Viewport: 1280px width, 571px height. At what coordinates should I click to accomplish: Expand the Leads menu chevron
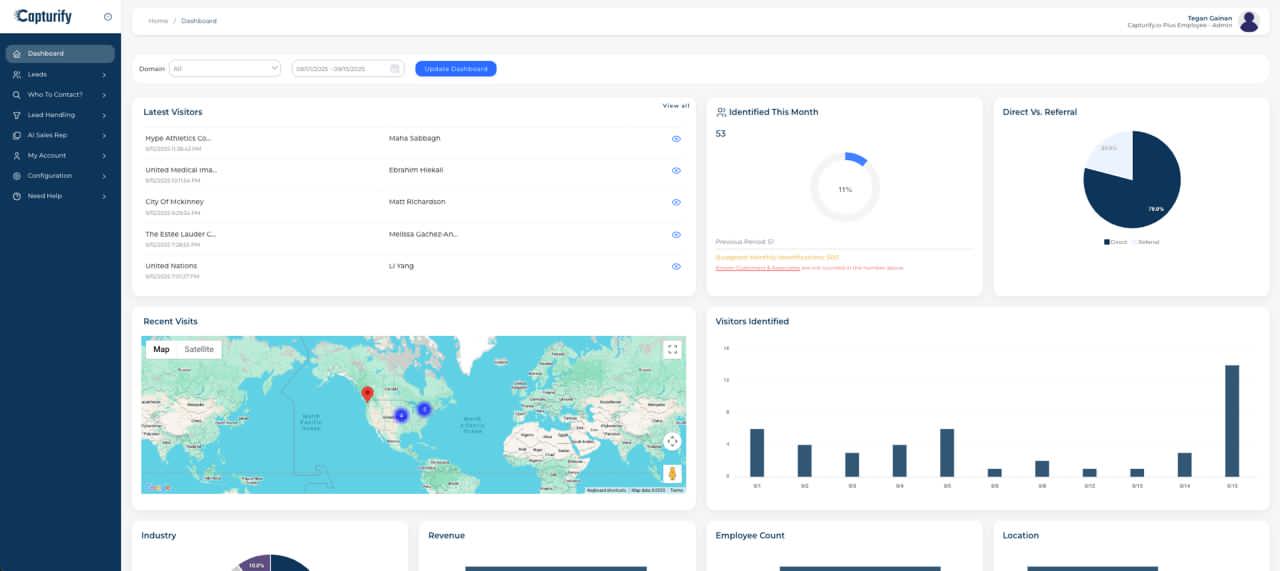pos(104,75)
